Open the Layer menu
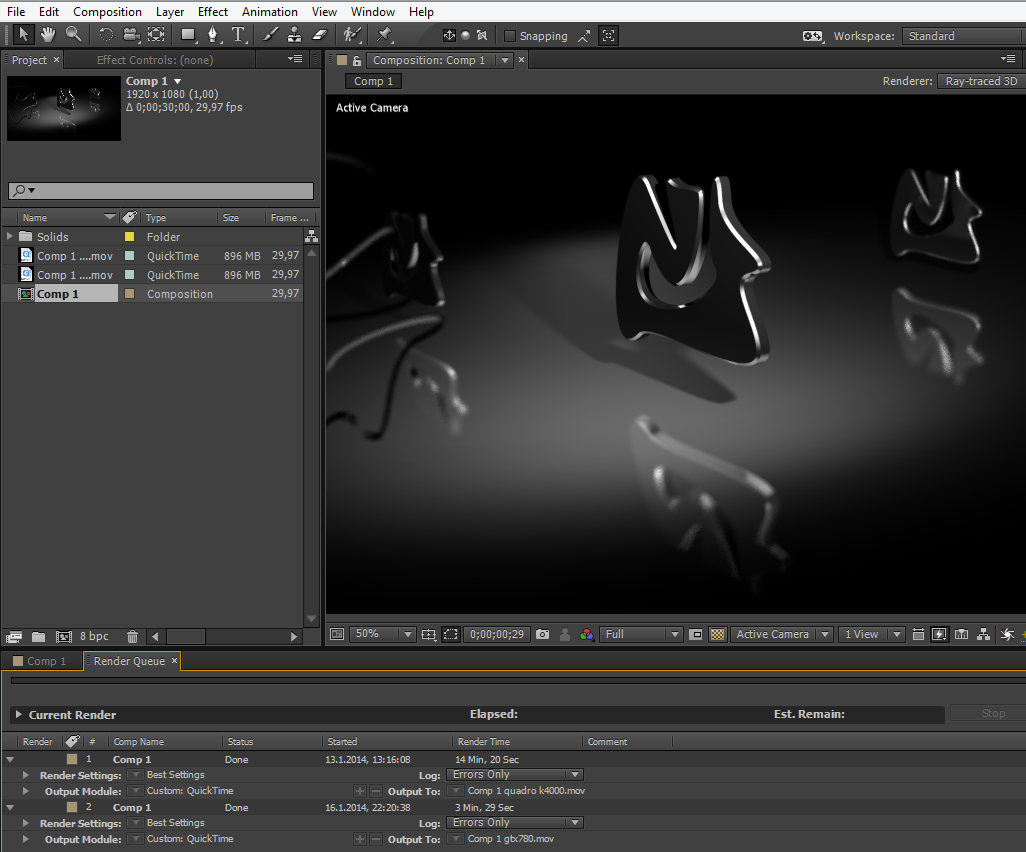 (169, 12)
